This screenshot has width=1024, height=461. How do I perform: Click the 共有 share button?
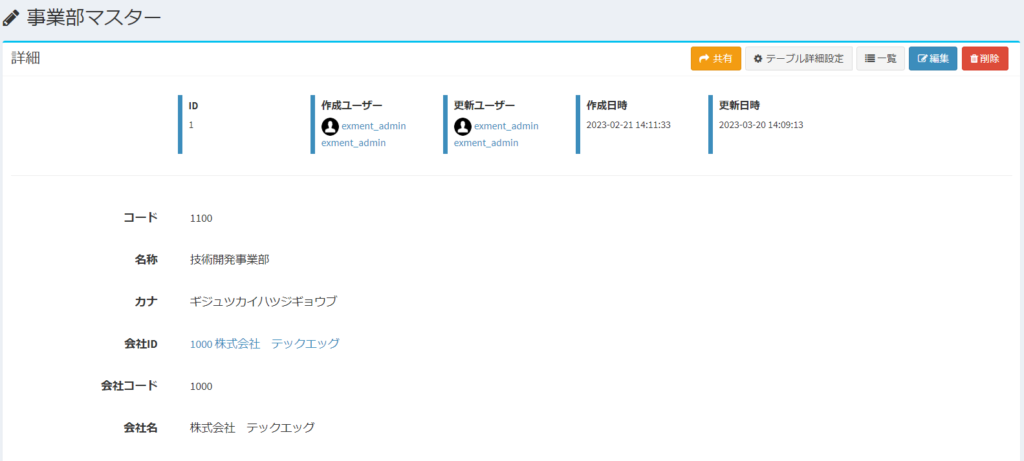[x=716, y=59]
